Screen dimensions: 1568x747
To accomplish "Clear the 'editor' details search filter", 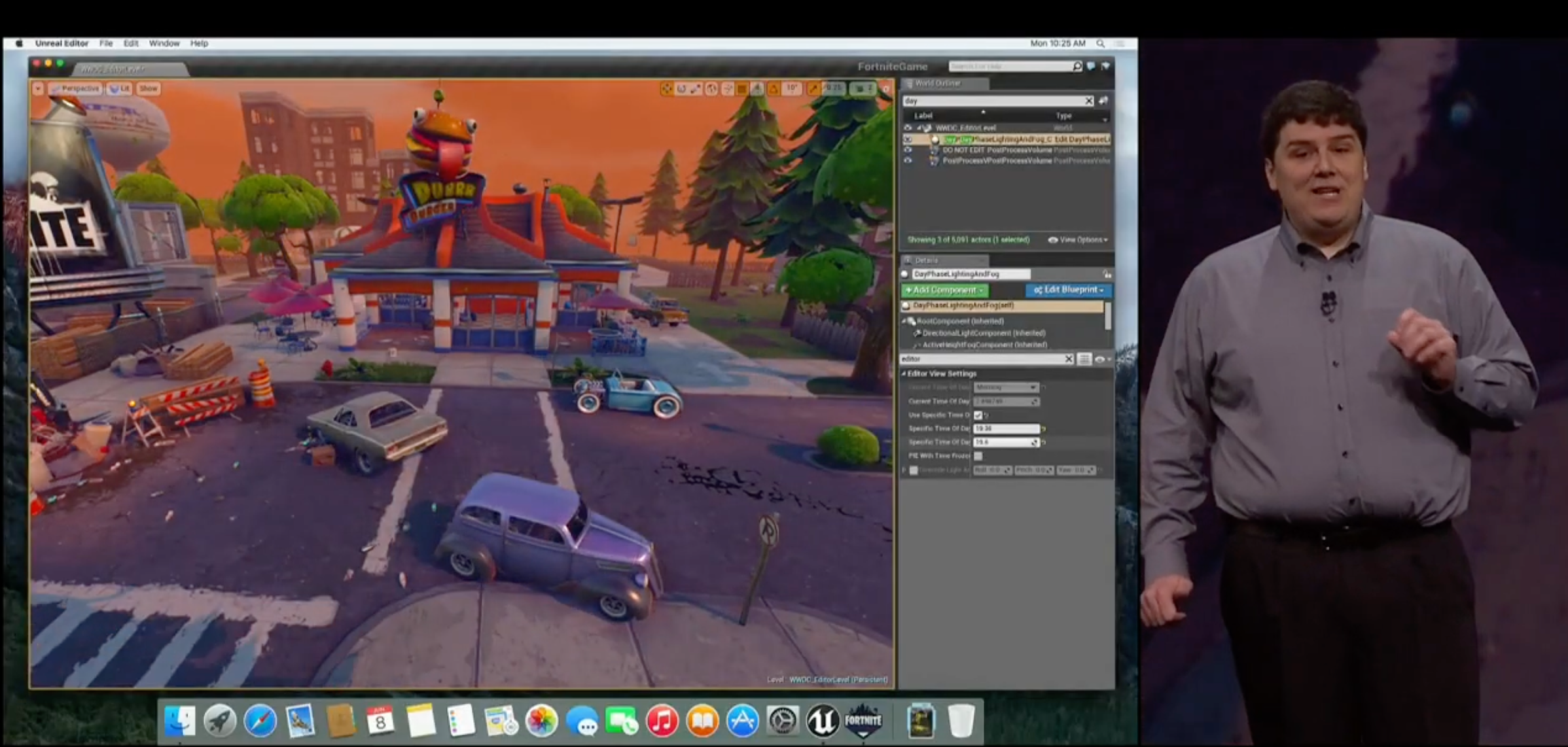I will pos(1069,358).
